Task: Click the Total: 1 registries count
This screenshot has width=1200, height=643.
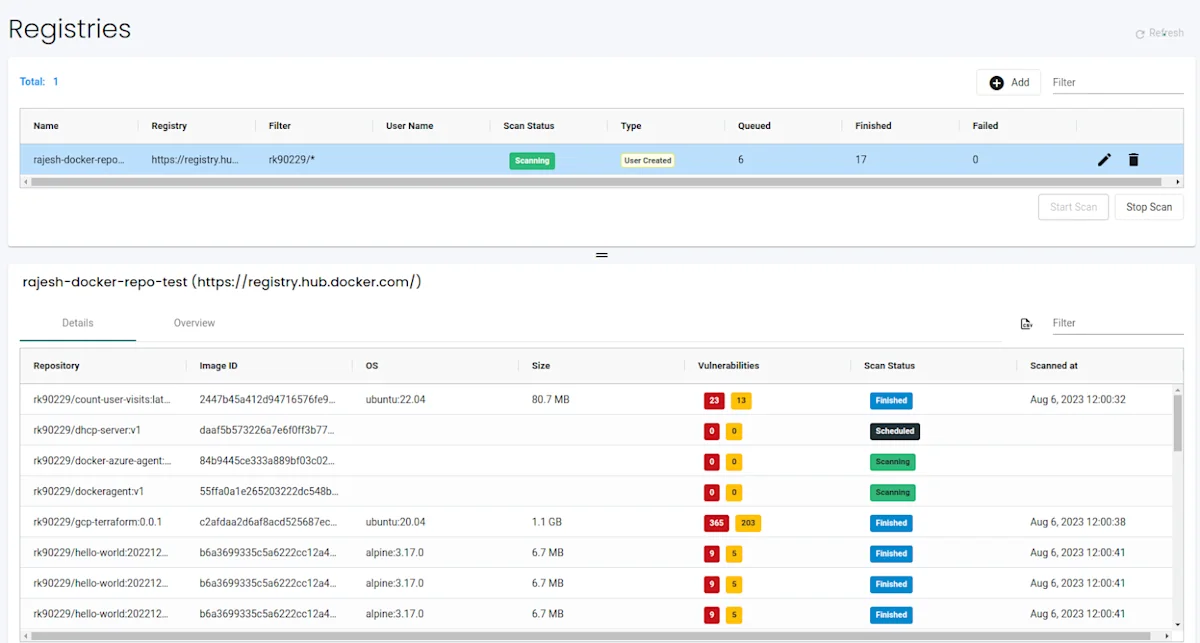Action: (39, 82)
